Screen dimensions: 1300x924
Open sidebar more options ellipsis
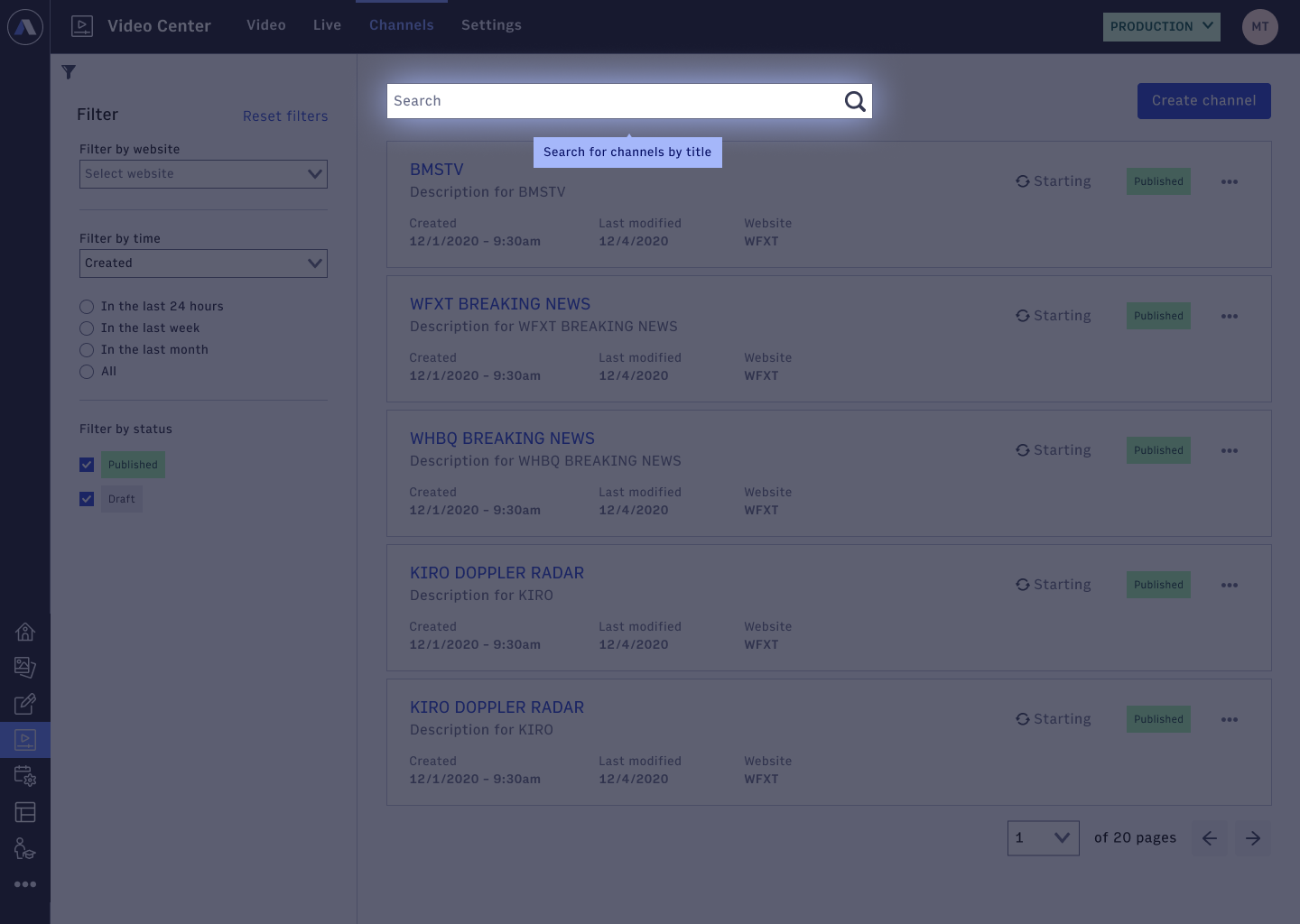click(25, 884)
